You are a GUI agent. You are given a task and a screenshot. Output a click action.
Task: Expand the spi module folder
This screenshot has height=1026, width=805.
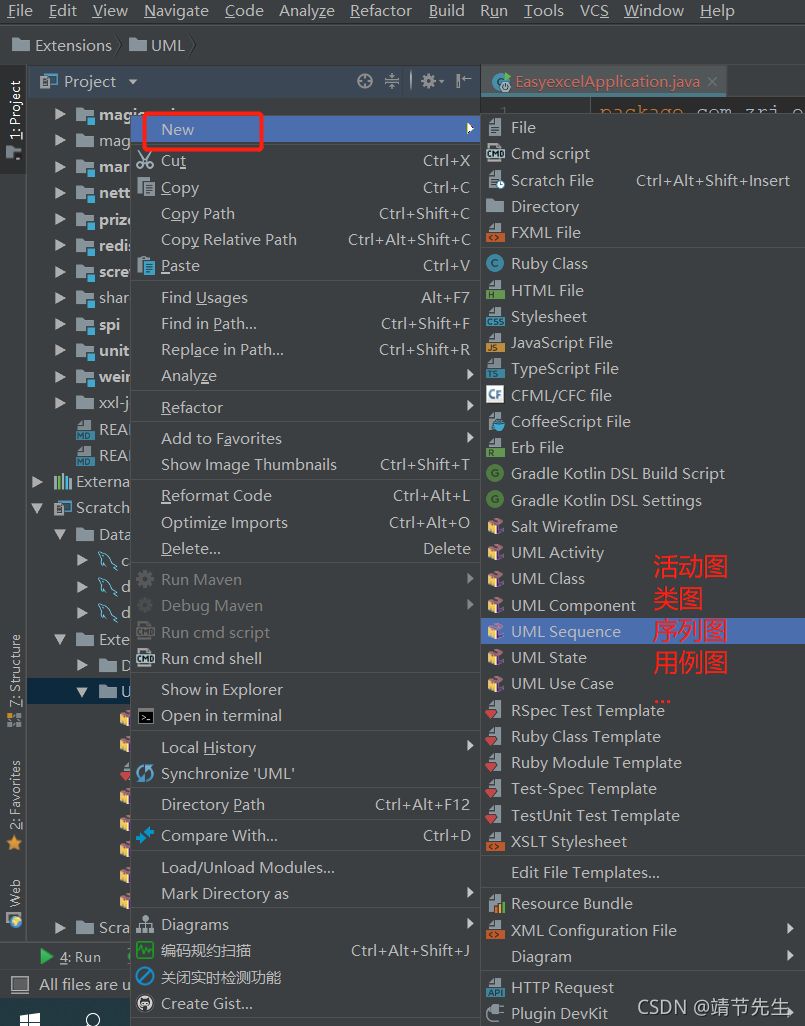[x=60, y=324]
